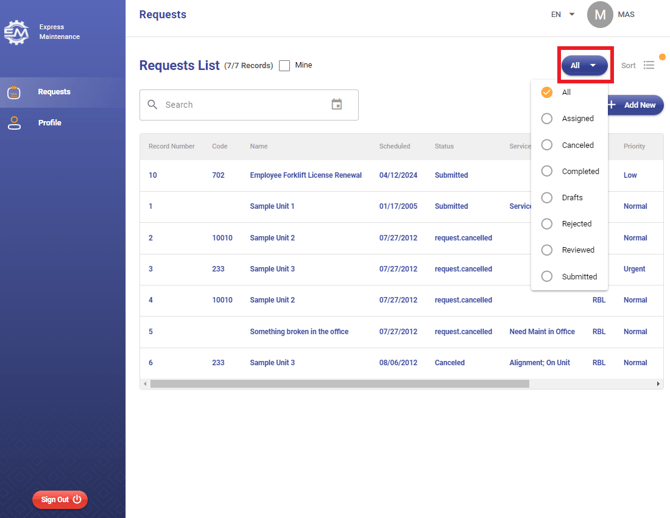The image size is (670, 518).
Task: Open Employee Forklift License Renewal request
Action: point(305,175)
